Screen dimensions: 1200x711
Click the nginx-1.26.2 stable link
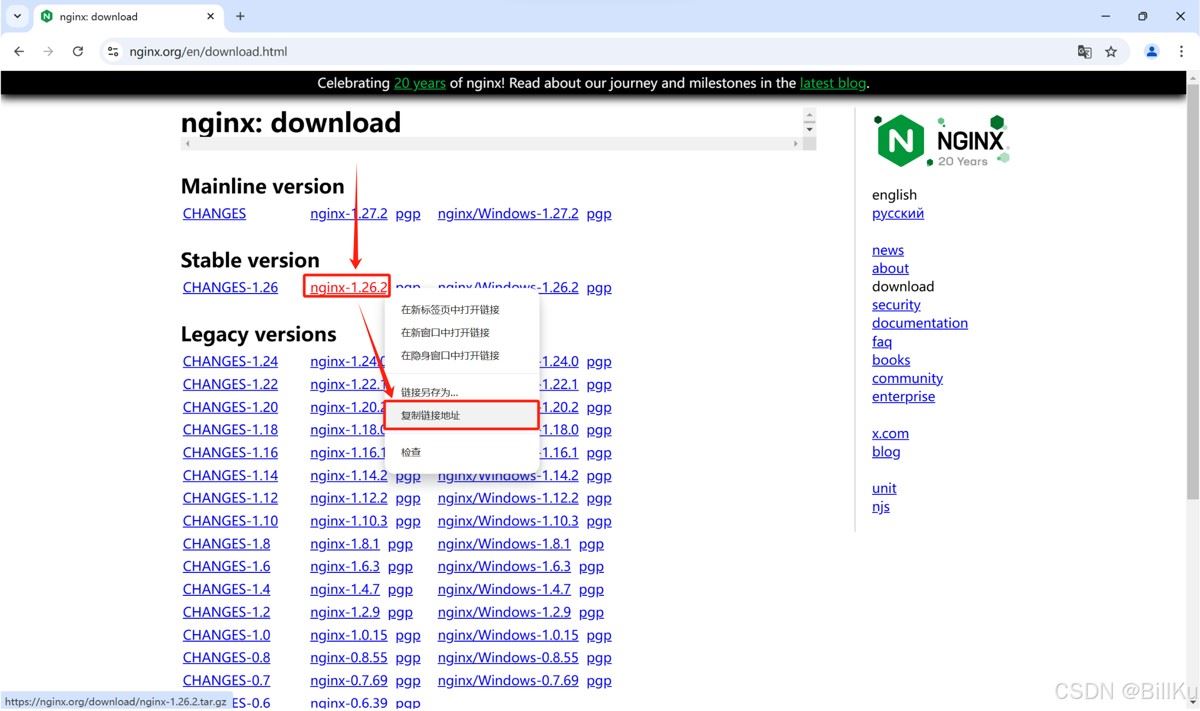coord(347,287)
